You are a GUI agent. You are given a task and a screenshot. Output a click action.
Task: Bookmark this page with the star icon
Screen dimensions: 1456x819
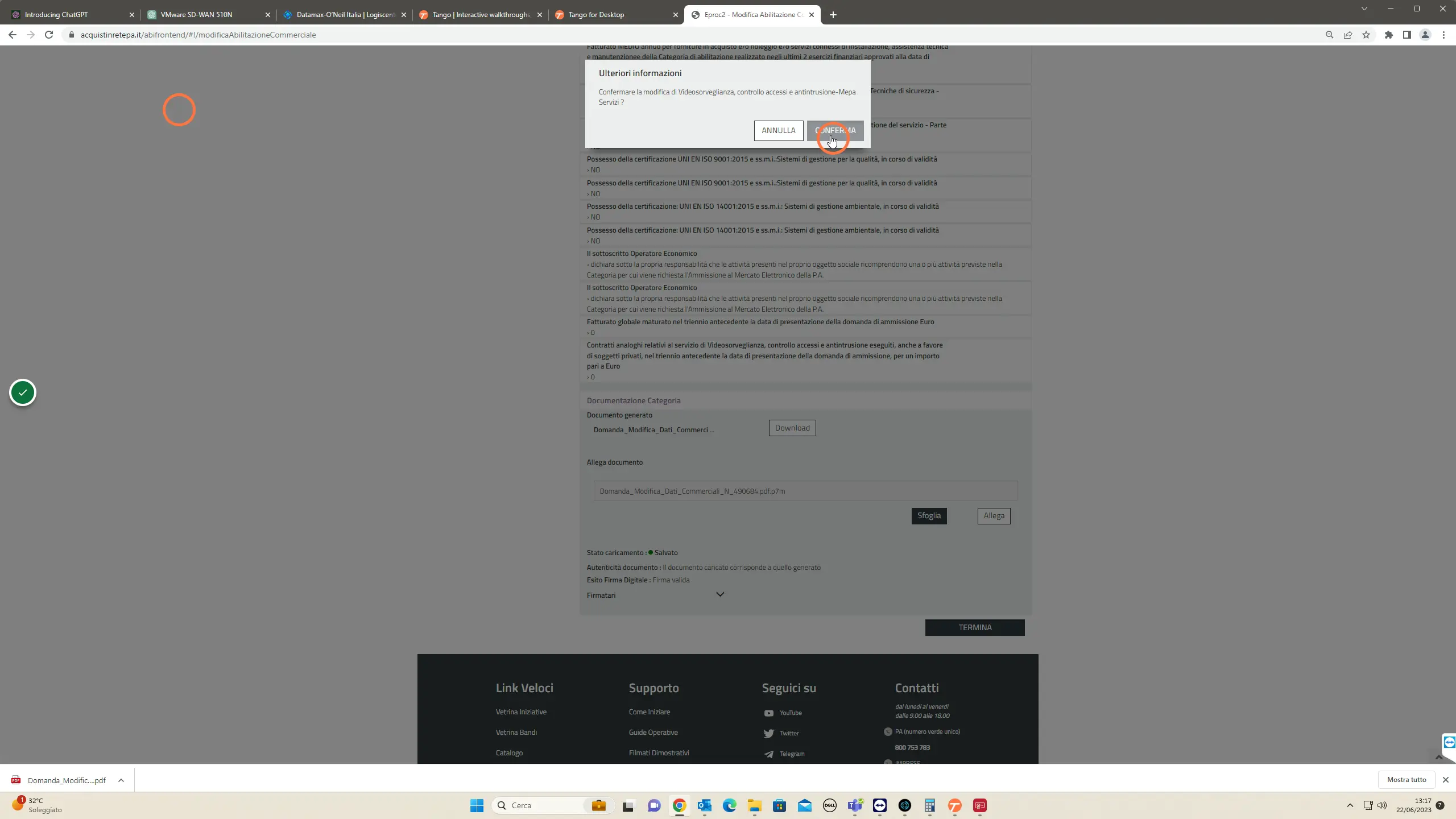point(1366,35)
